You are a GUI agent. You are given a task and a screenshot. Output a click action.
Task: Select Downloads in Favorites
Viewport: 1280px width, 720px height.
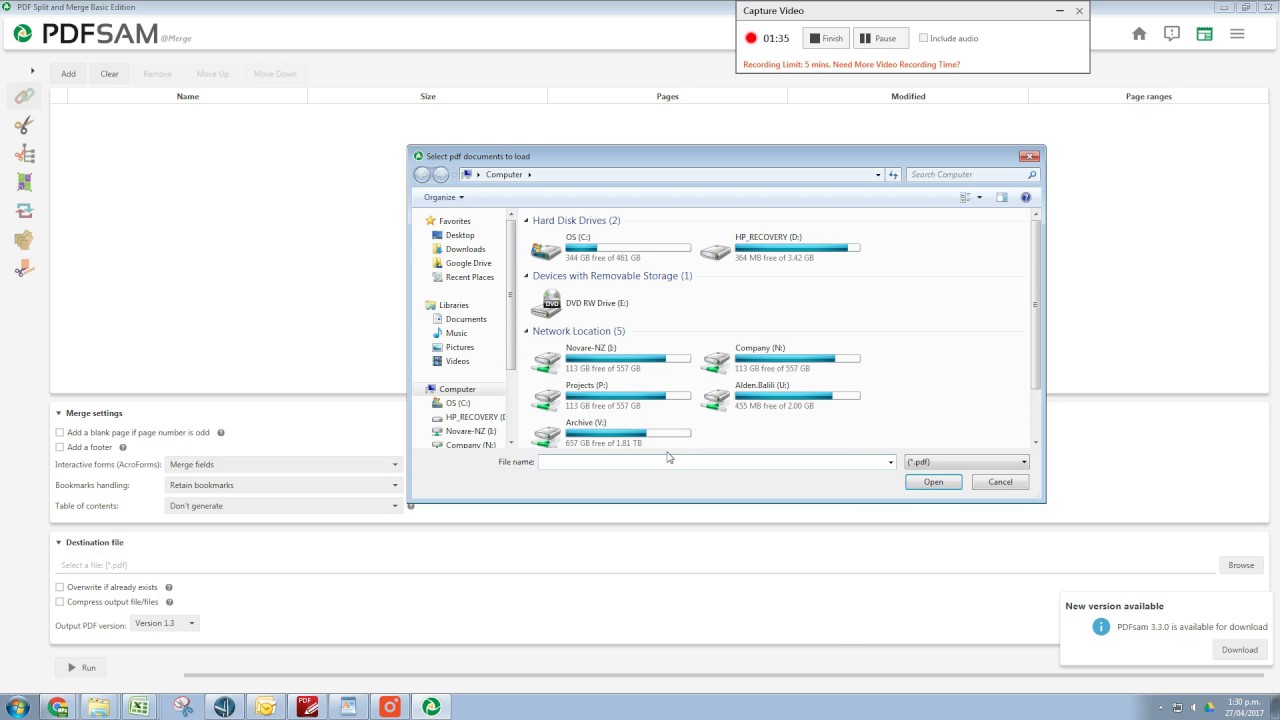(x=465, y=249)
